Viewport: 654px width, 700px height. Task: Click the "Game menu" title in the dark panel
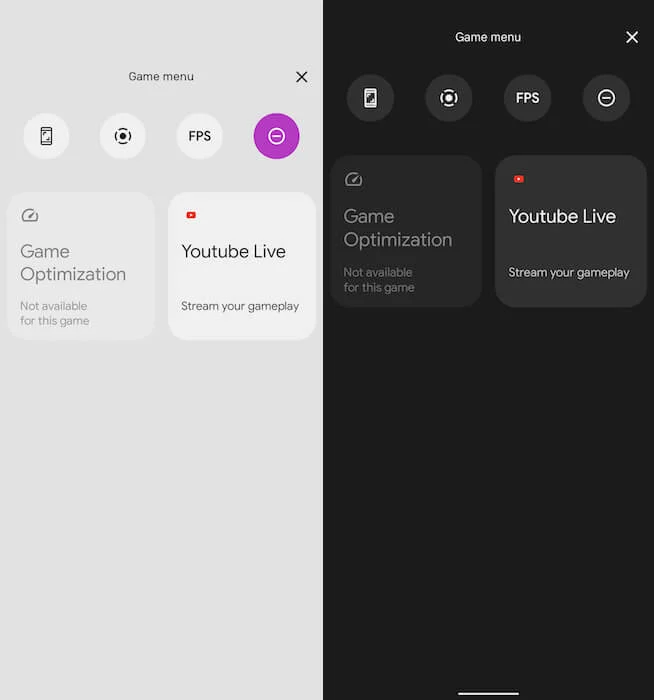(488, 37)
